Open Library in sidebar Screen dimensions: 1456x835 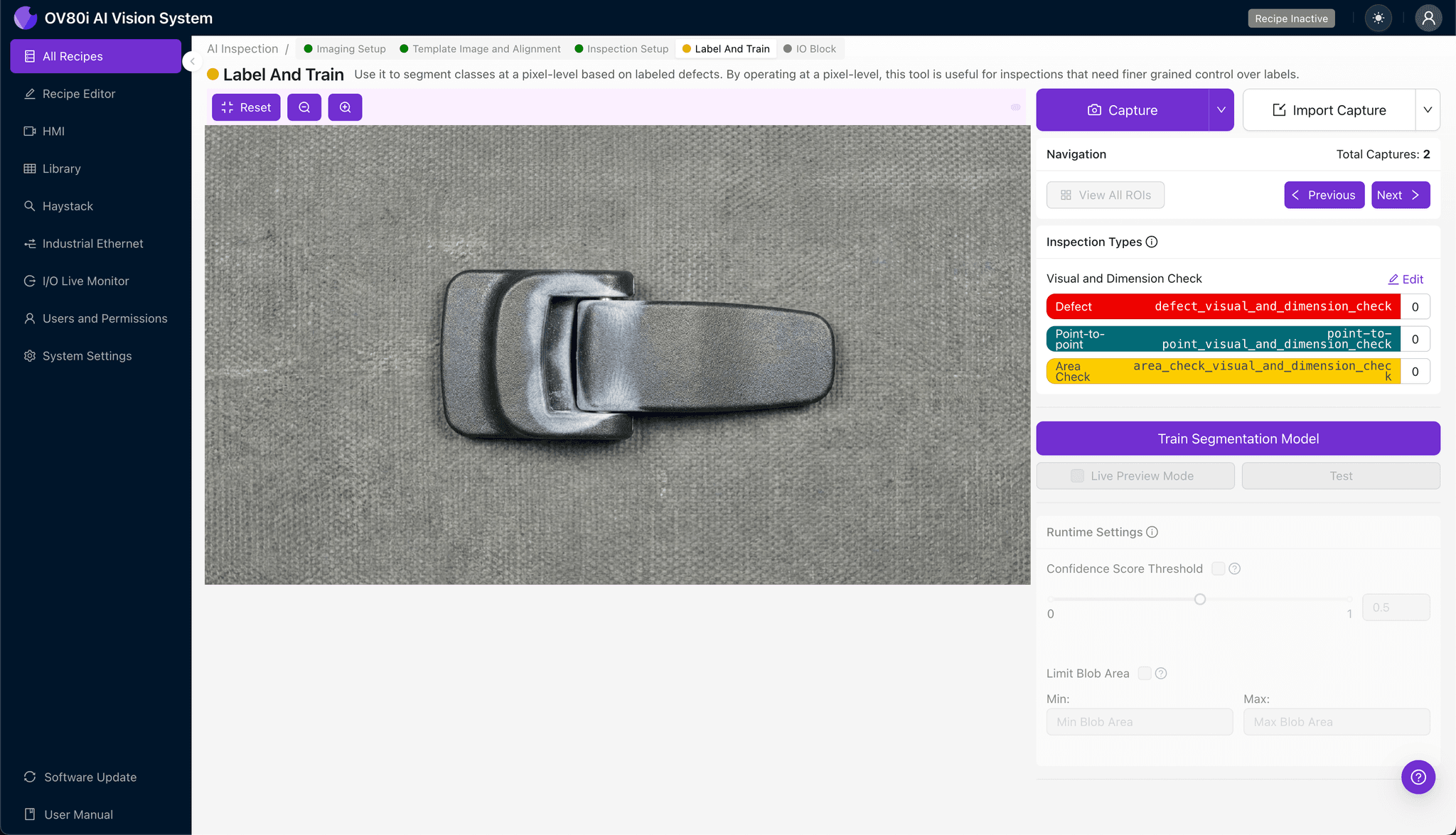(95, 168)
